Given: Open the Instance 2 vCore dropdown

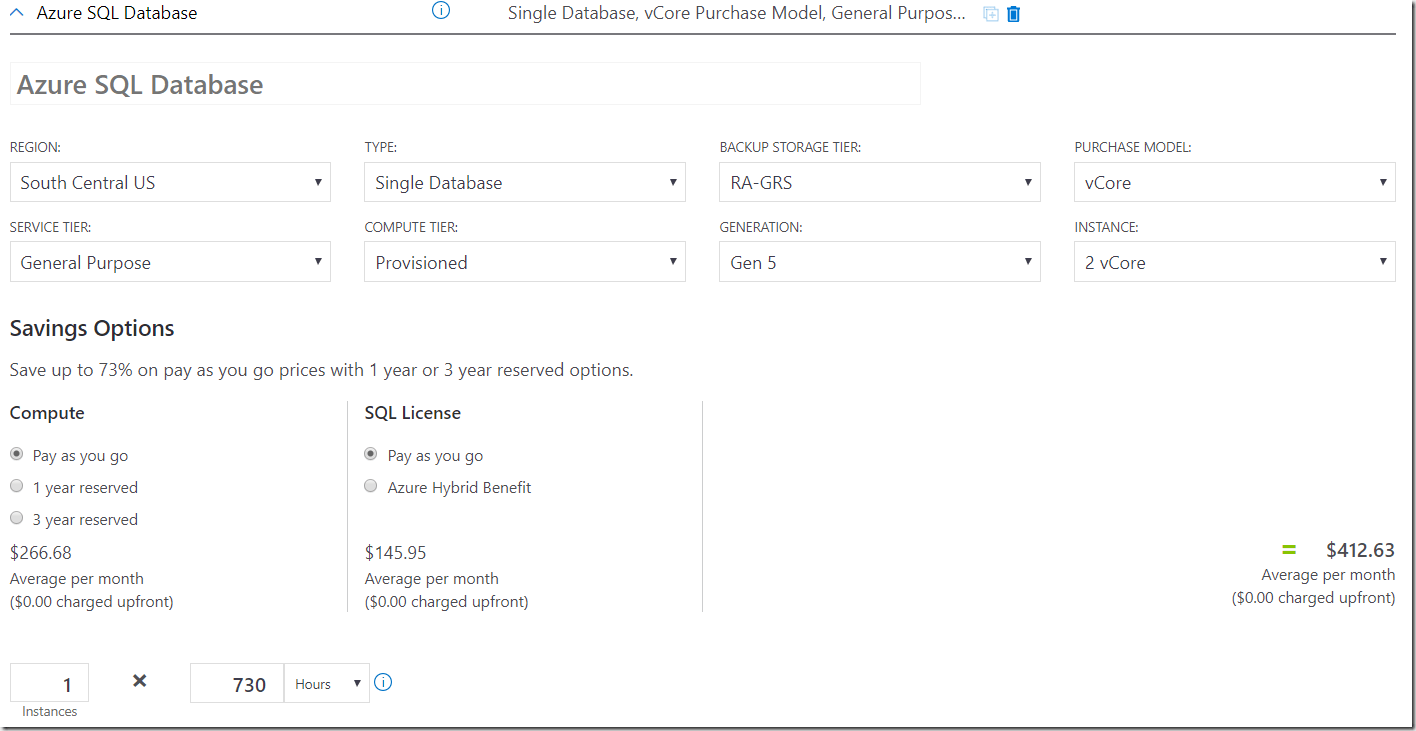Looking at the screenshot, I should tap(1235, 262).
